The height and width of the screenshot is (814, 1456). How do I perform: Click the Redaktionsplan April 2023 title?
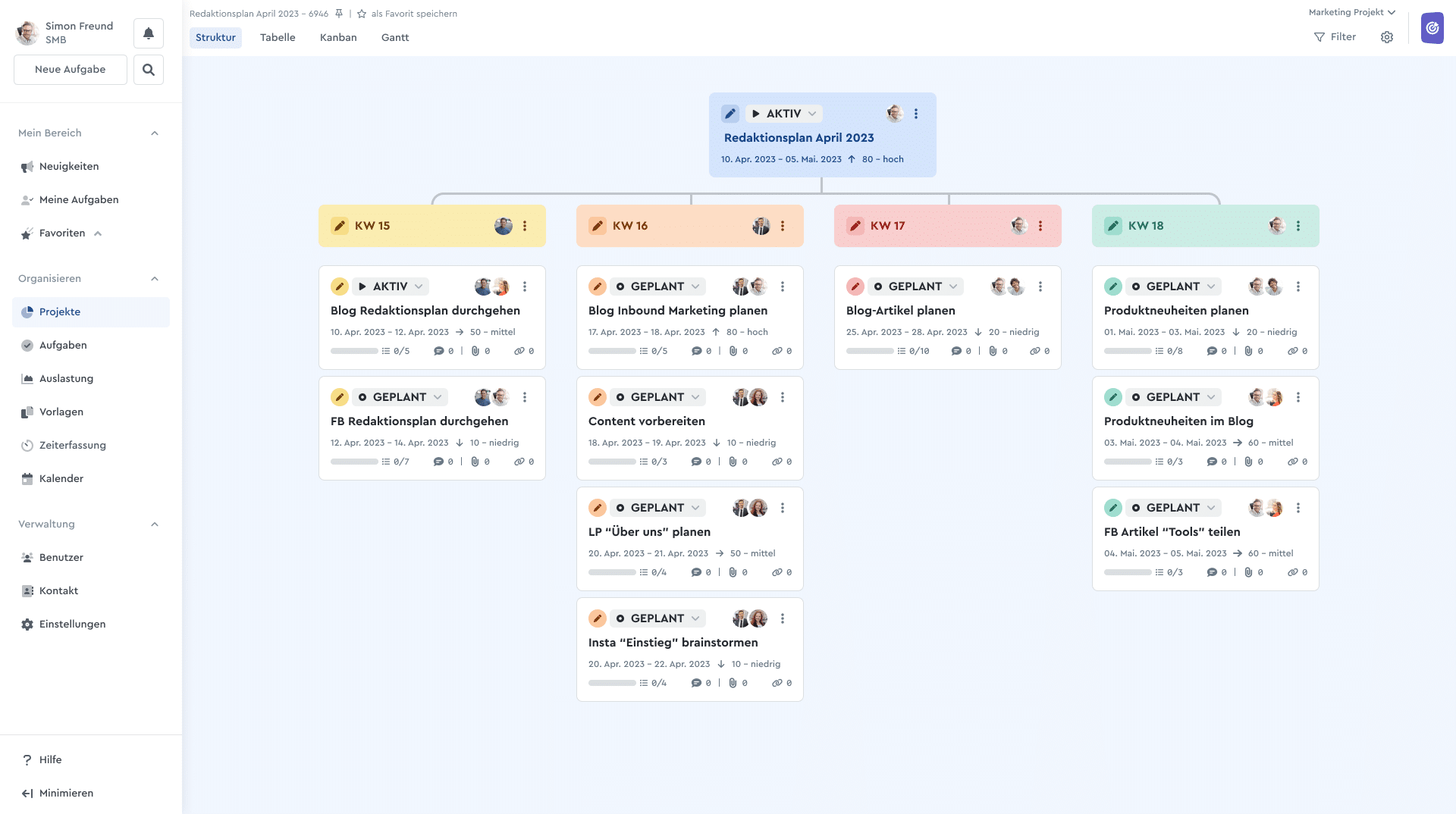click(799, 138)
